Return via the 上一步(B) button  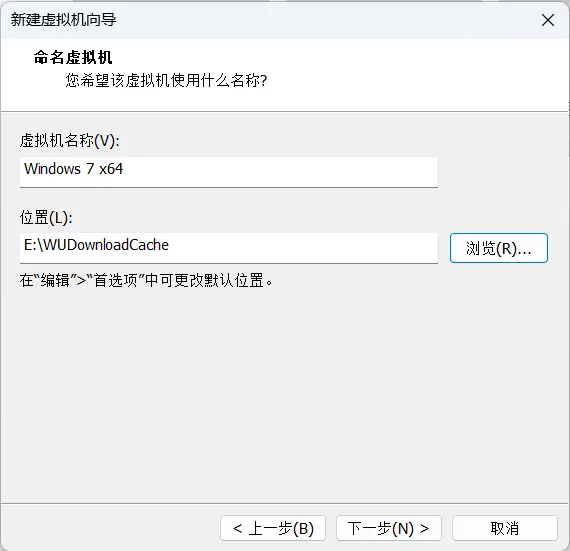tap(273, 528)
